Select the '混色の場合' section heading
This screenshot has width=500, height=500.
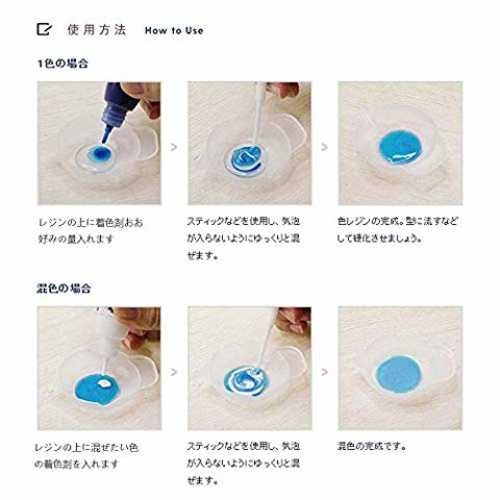(63, 288)
